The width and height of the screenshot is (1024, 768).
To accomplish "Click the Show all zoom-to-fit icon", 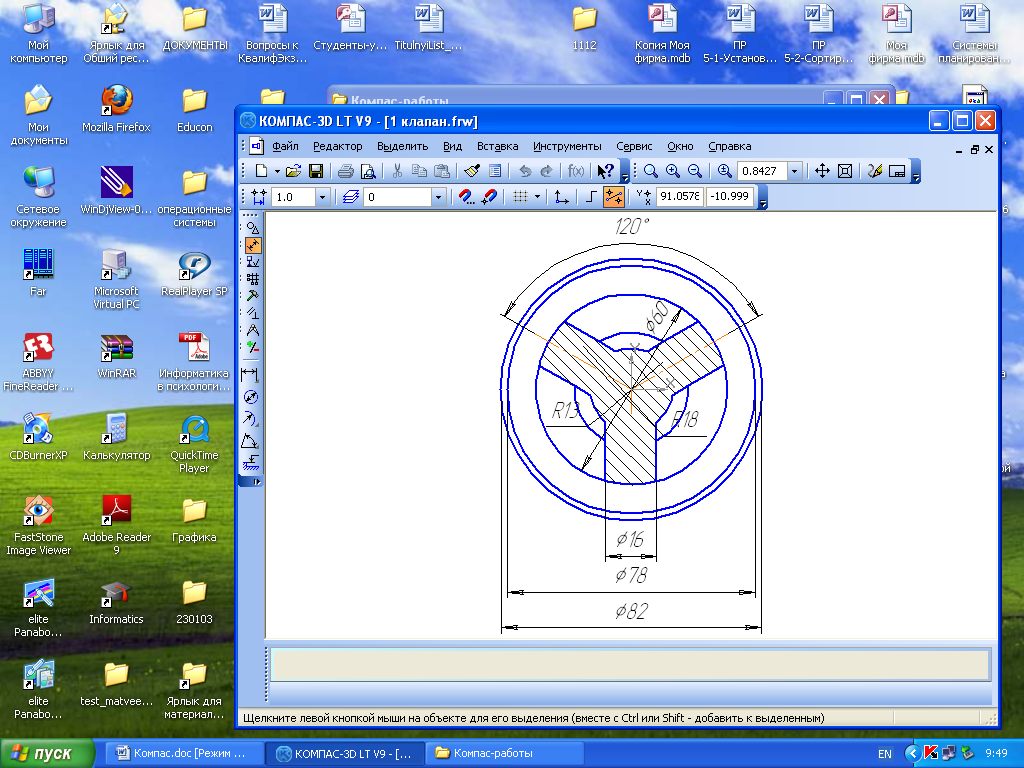I will (x=845, y=171).
